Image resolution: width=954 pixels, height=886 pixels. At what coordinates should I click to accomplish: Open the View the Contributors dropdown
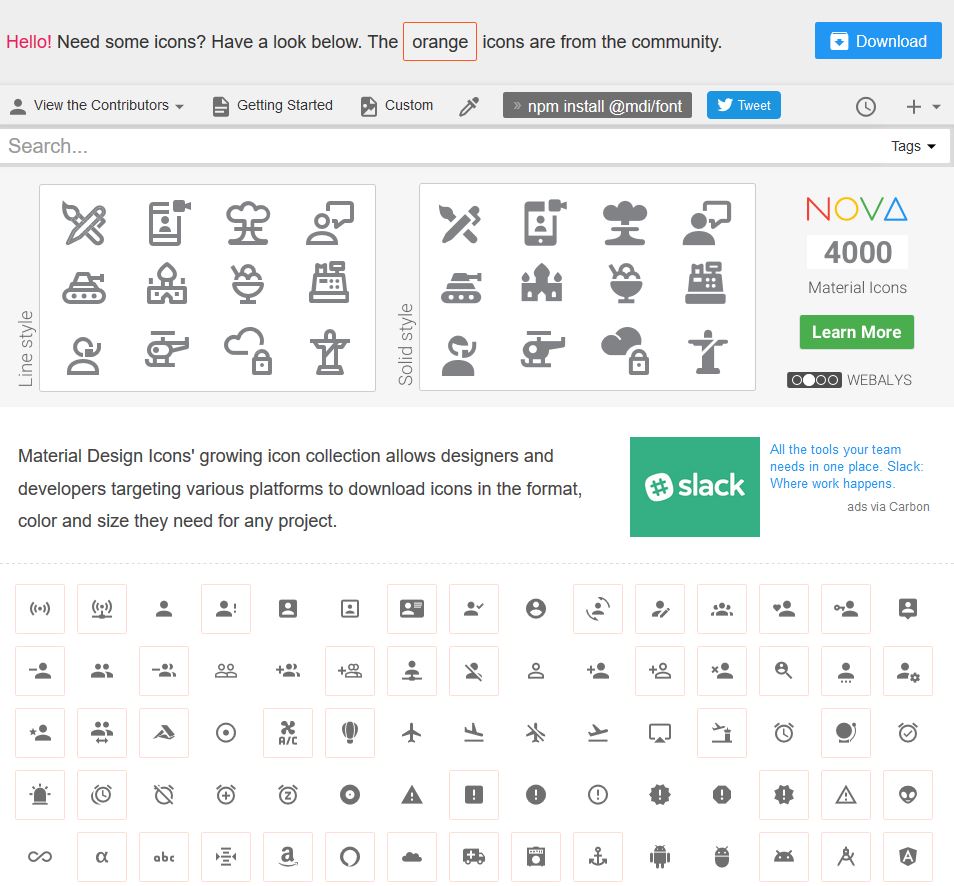point(97,106)
